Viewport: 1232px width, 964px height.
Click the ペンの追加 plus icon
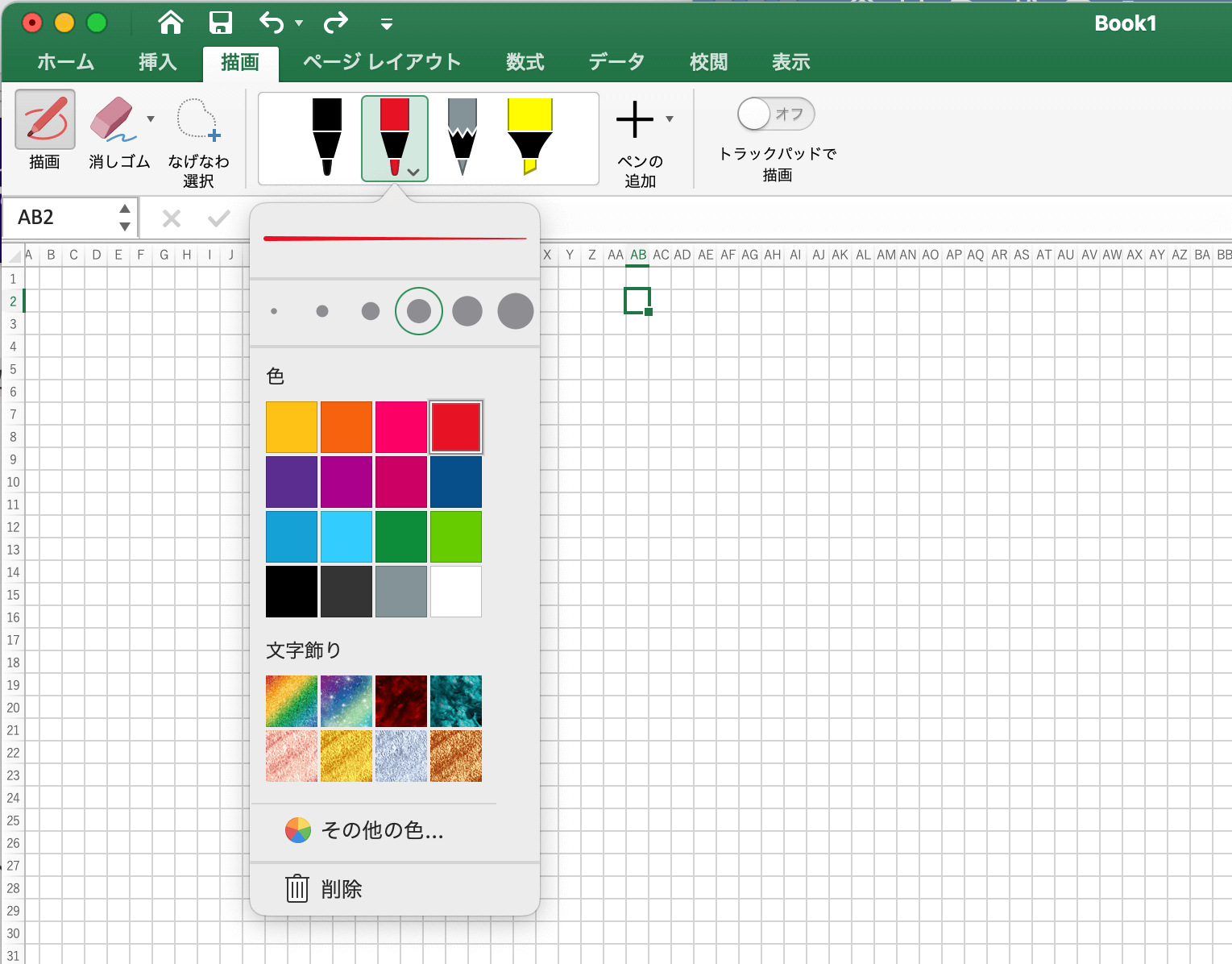point(635,119)
